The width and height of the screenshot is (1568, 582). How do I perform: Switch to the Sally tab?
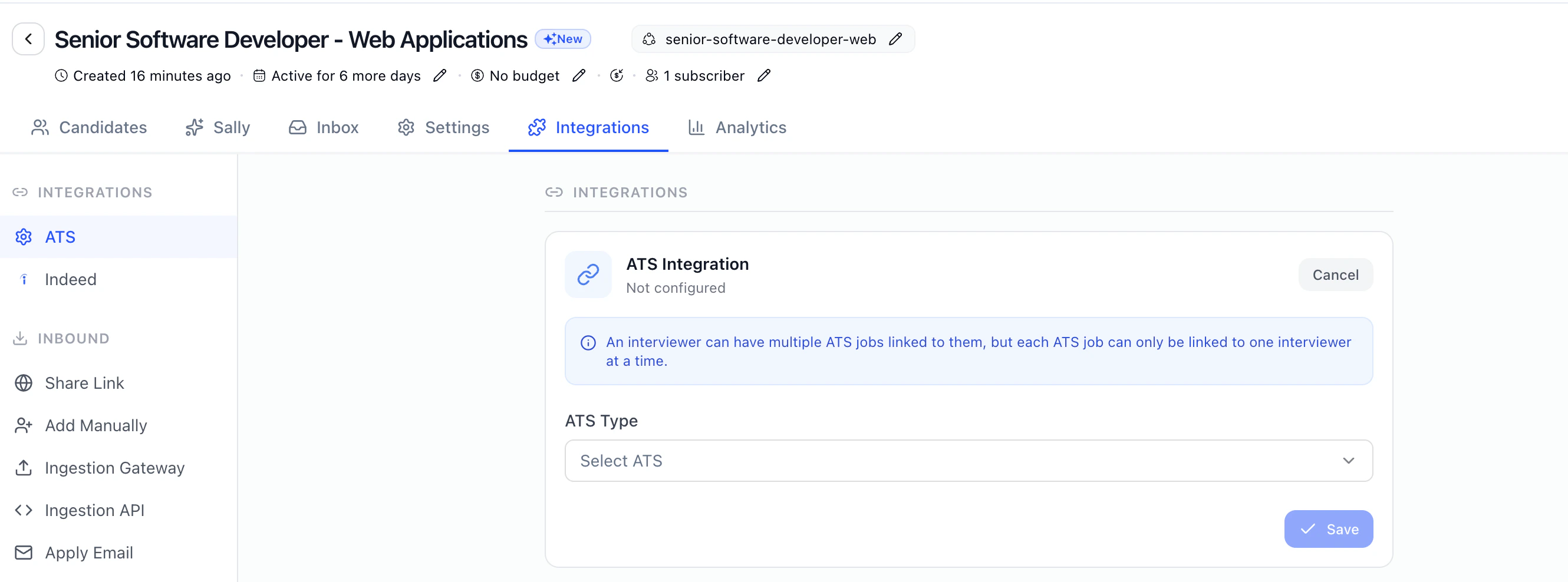(x=218, y=127)
